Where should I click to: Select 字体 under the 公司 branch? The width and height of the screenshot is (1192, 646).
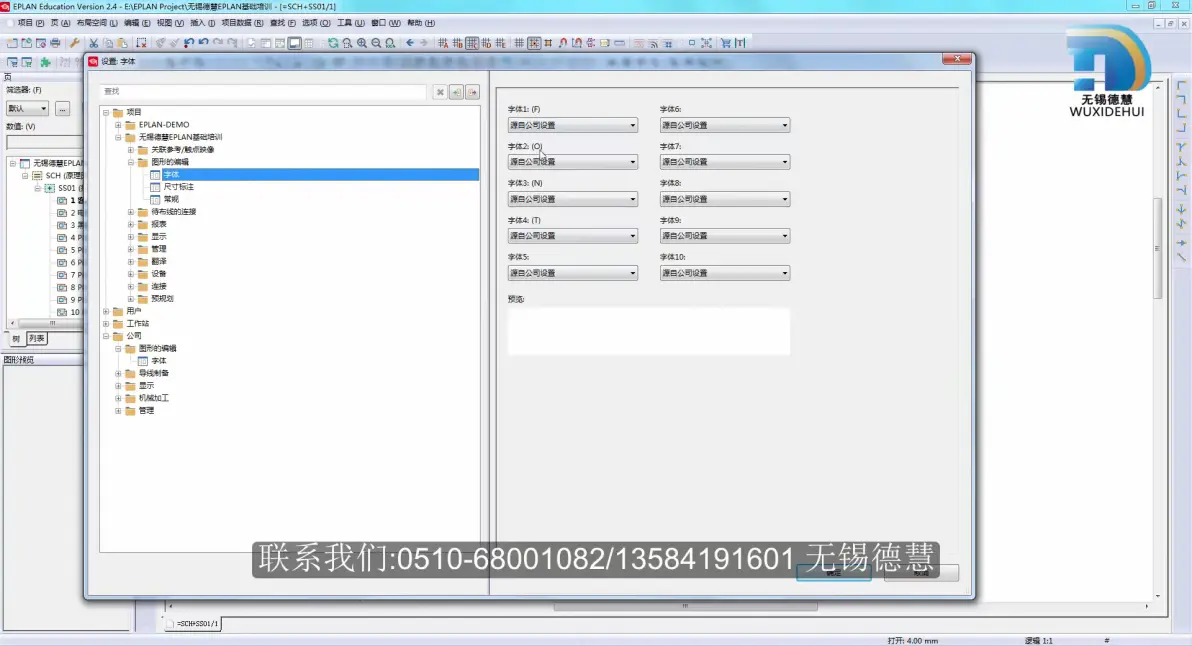click(x=159, y=361)
